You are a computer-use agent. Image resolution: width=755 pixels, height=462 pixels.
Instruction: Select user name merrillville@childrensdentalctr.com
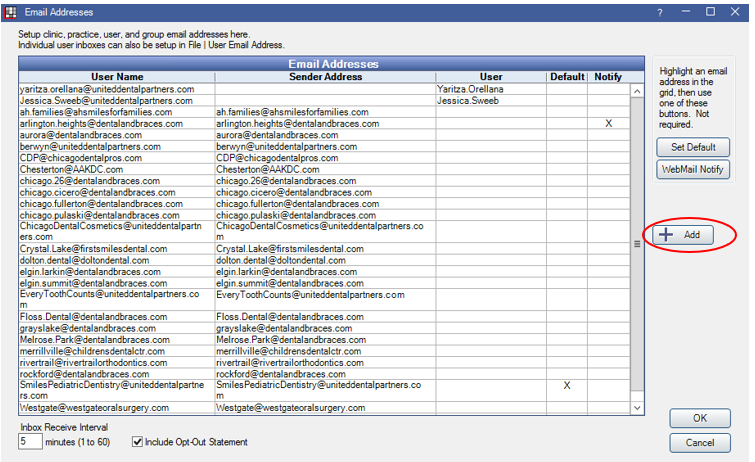92,352
